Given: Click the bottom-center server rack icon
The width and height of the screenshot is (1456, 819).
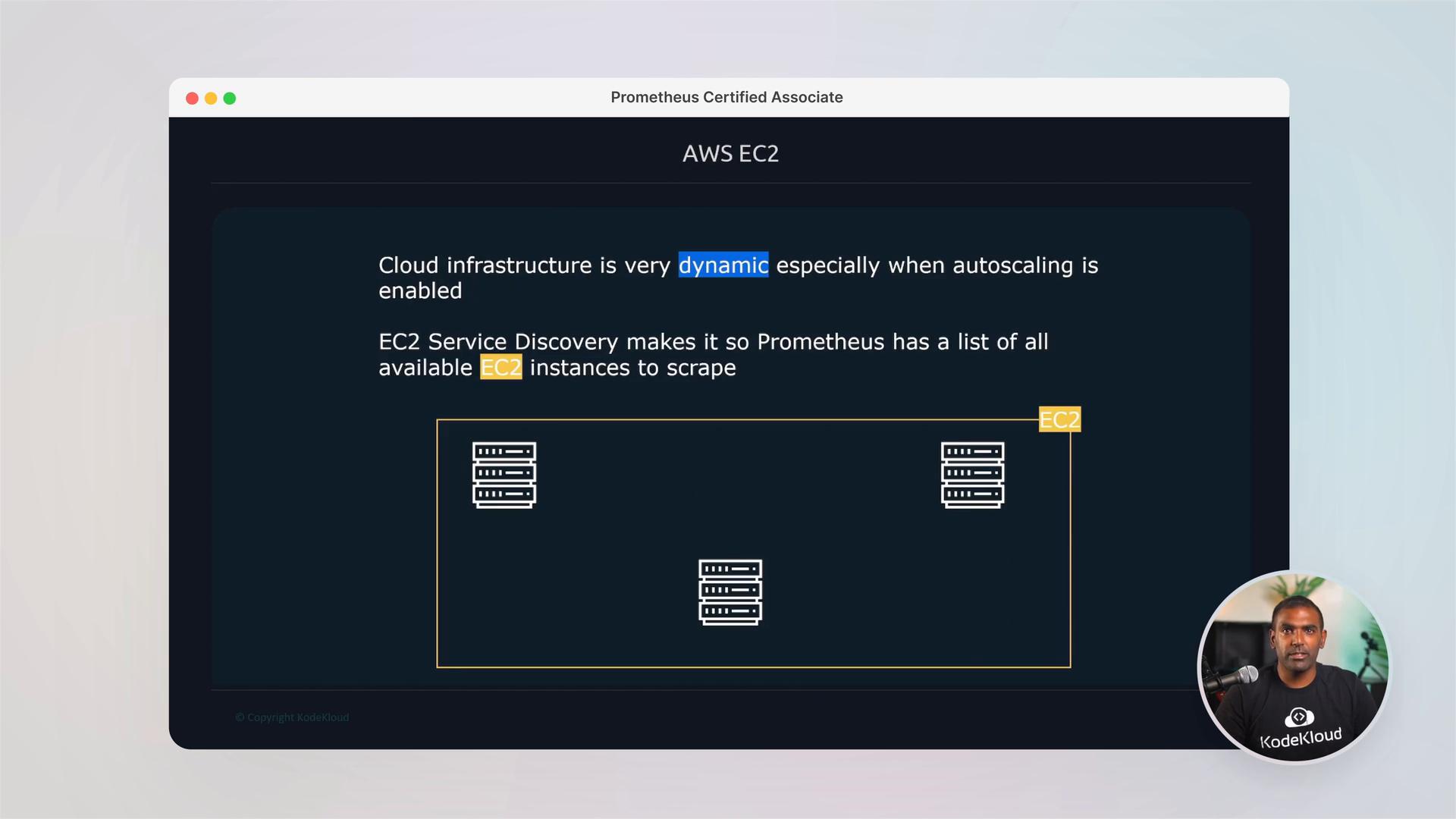Looking at the screenshot, I should [730, 592].
